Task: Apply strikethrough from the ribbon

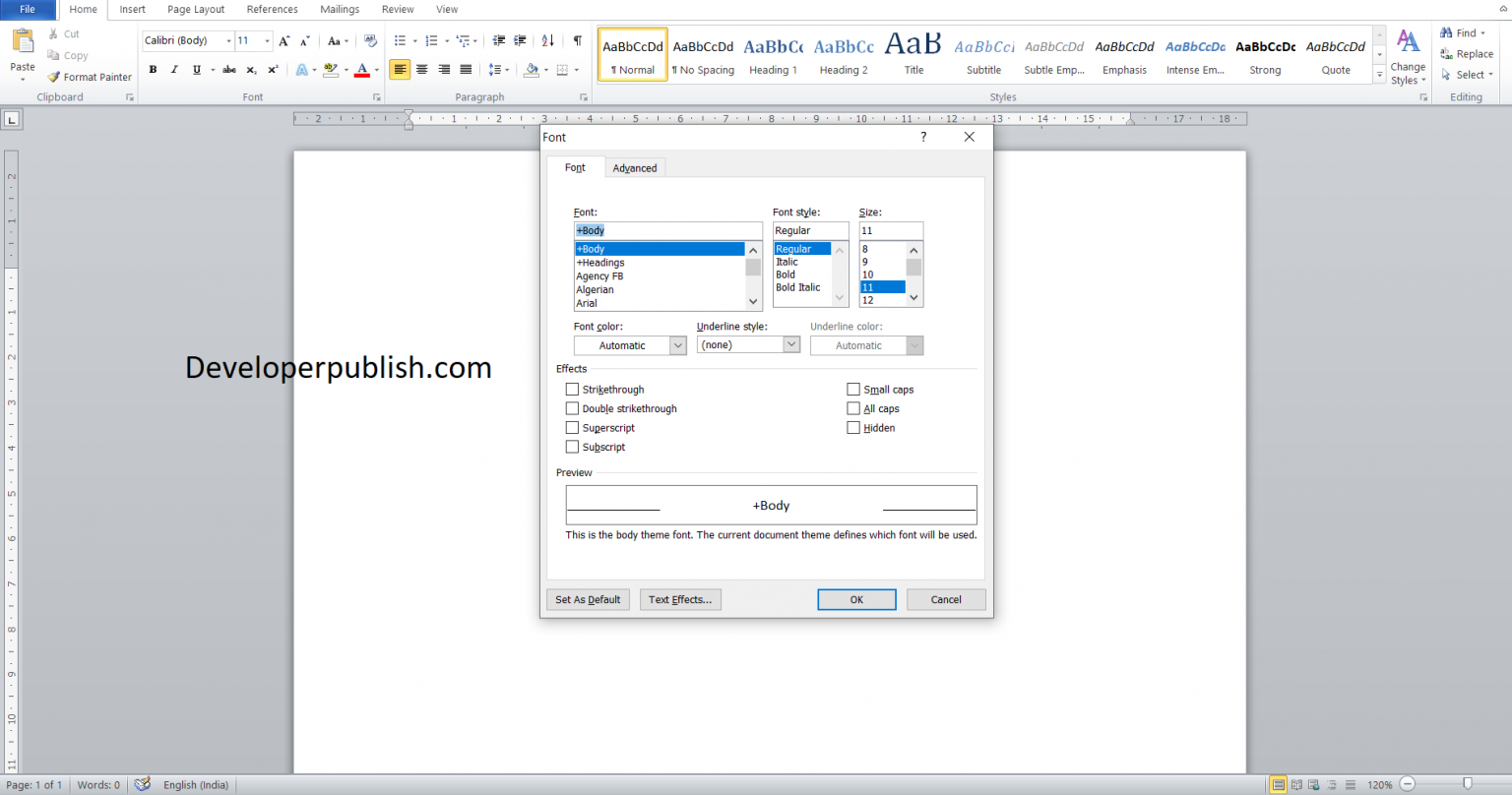Action: point(228,69)
